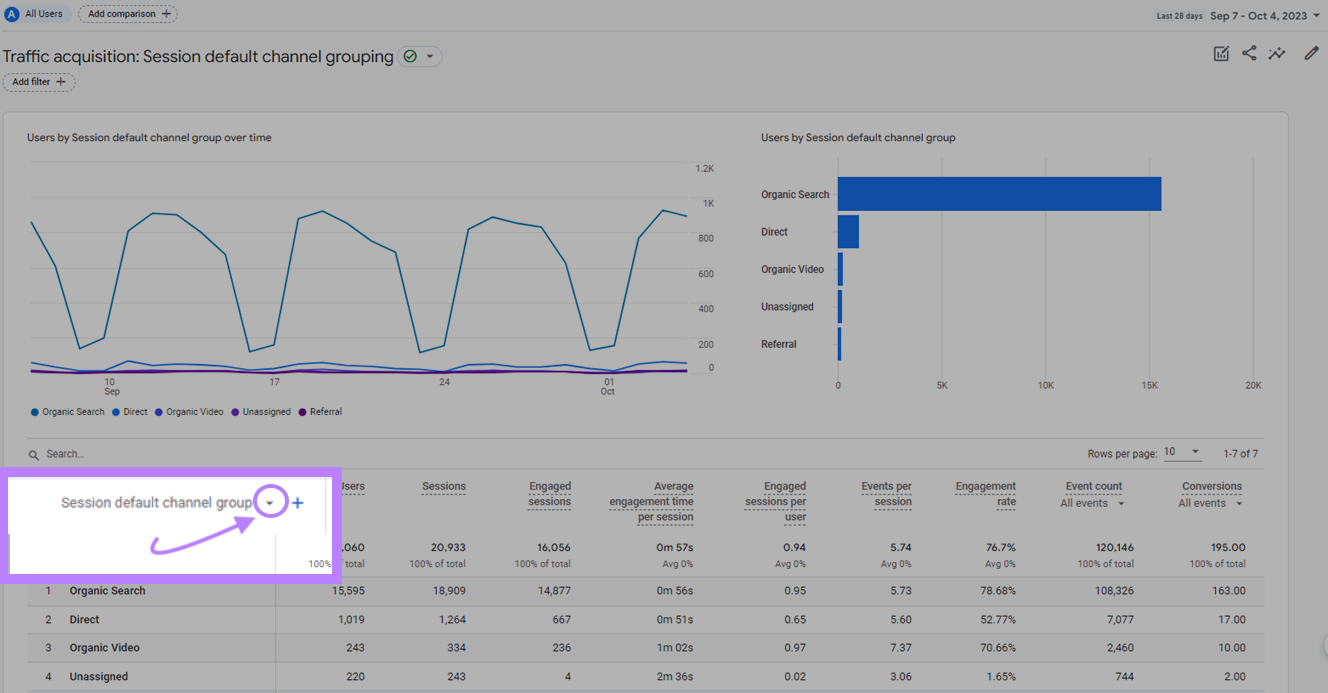Click the plus icon to add secondary dimension

point(297,503)
